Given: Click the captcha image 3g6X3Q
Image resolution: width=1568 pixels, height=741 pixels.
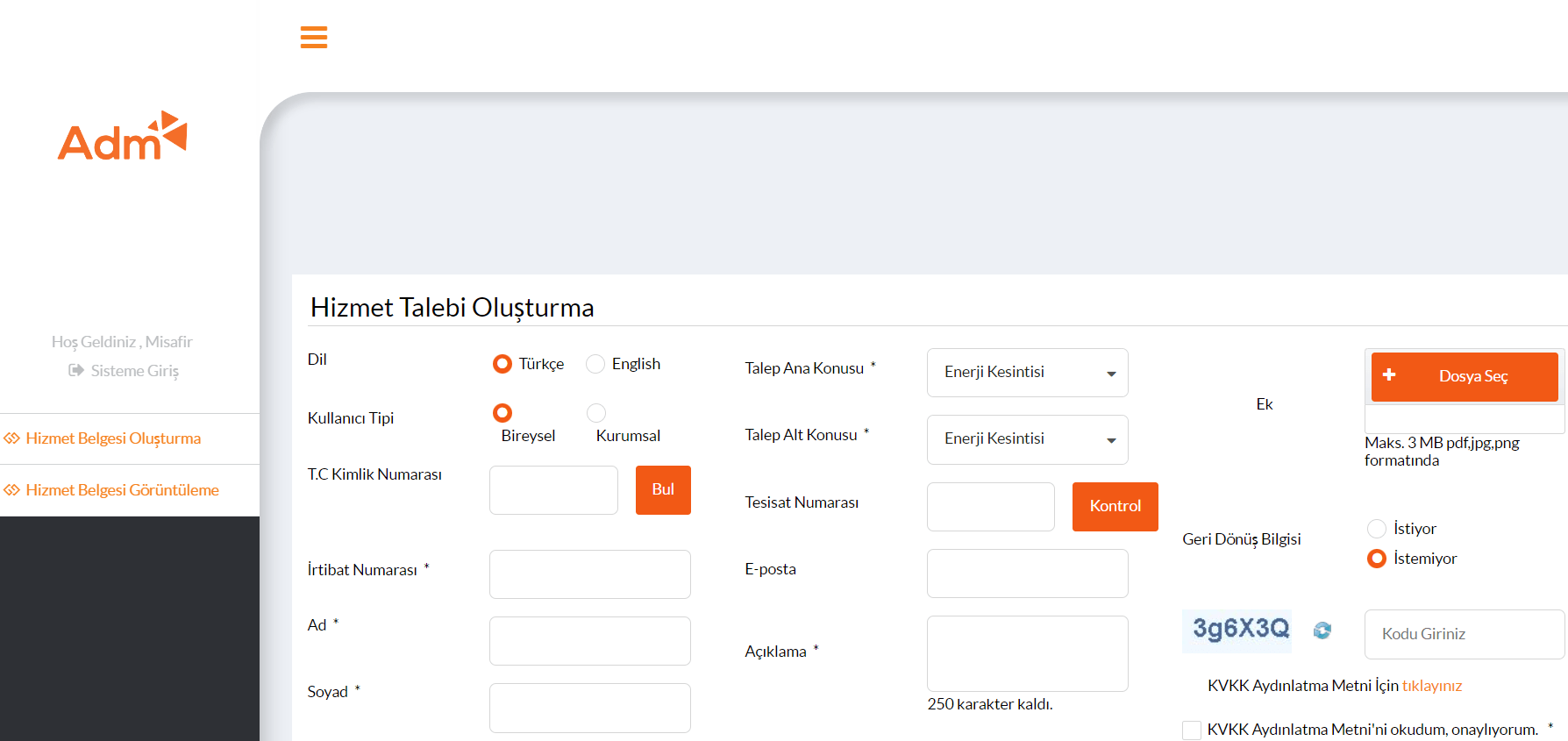Looking at the screenshot, I should point(1237,631).
